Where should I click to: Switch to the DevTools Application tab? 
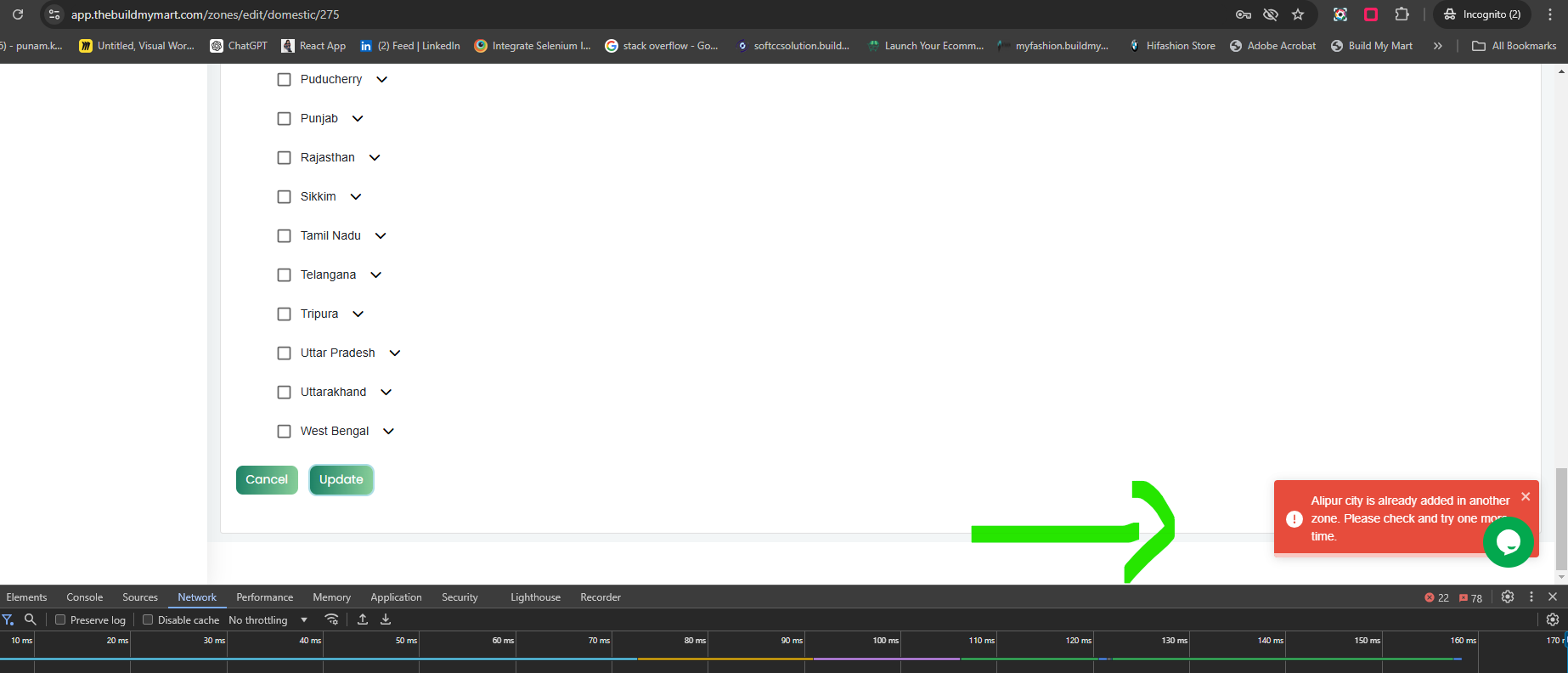pyautogui.click(x=396, y=597)
